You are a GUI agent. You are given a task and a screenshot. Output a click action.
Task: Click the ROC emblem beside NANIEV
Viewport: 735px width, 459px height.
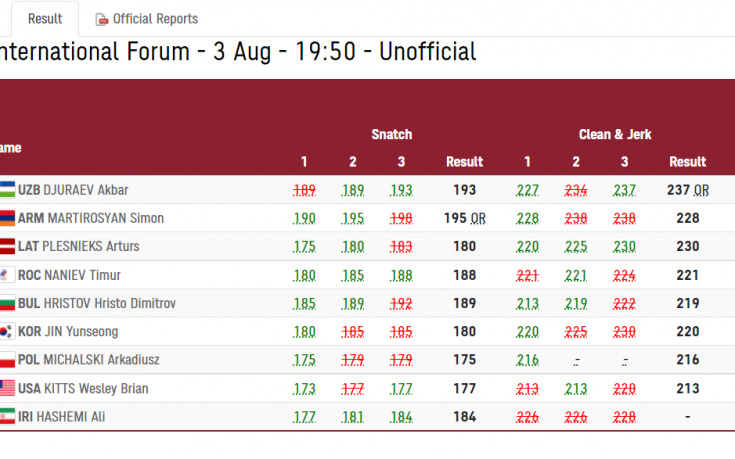tap(7, 275)
